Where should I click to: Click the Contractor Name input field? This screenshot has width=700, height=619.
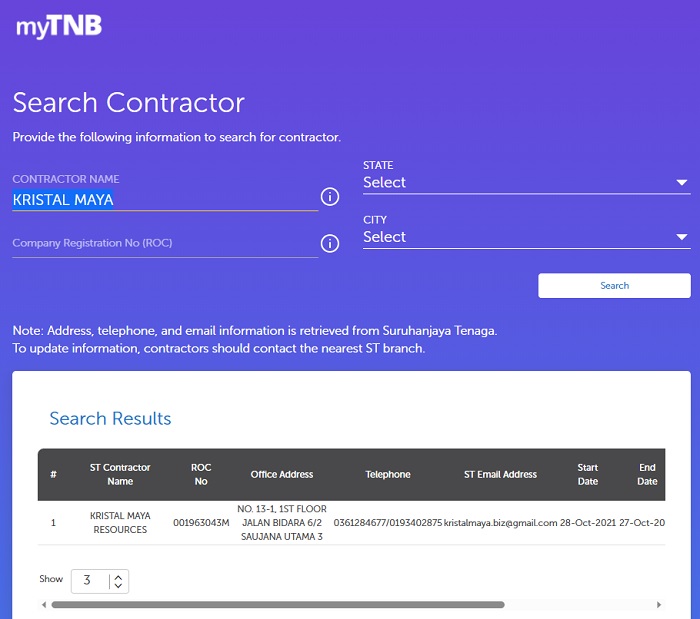coord(165,199)
